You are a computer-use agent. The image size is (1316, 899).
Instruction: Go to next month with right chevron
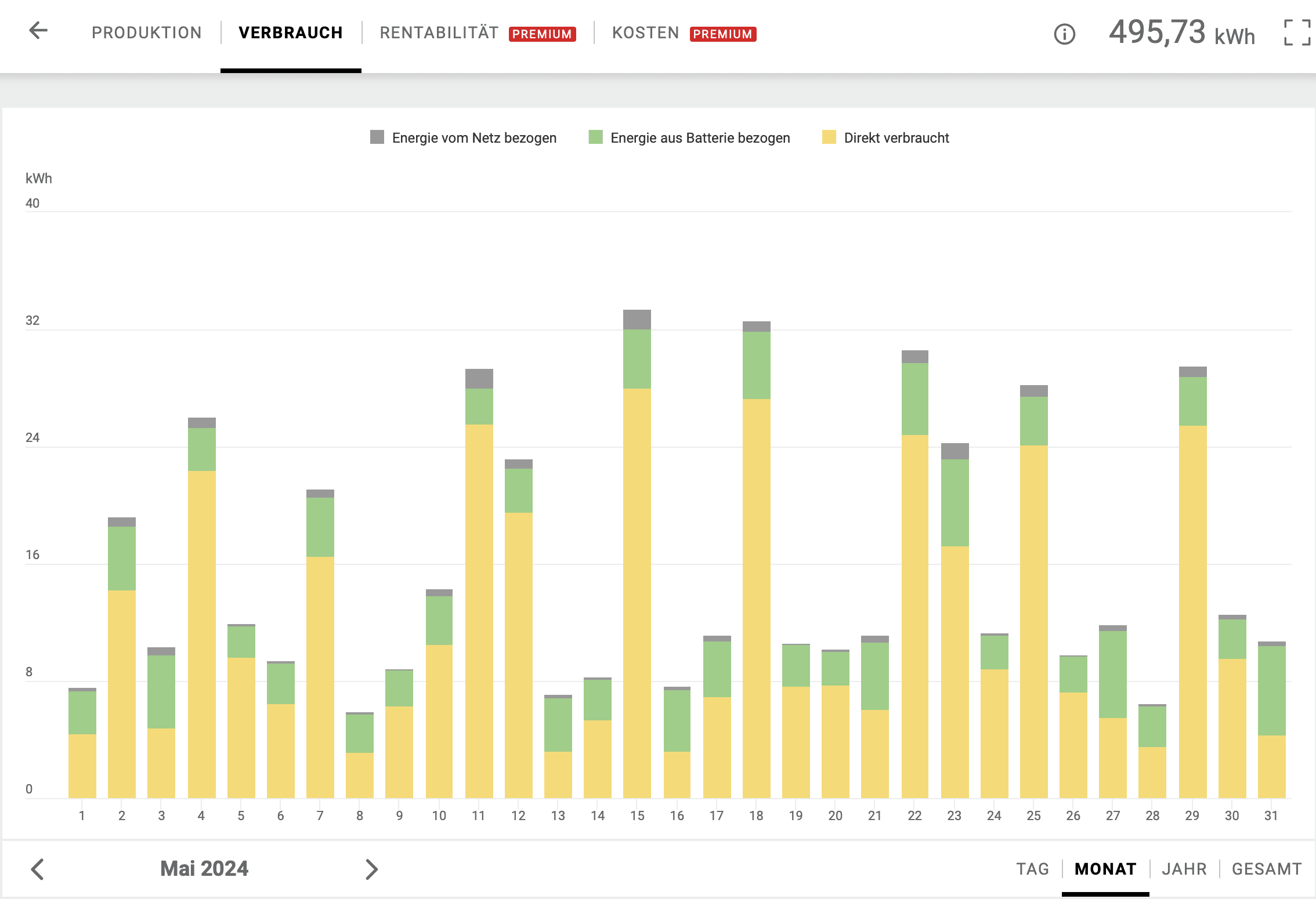(371, 869)
